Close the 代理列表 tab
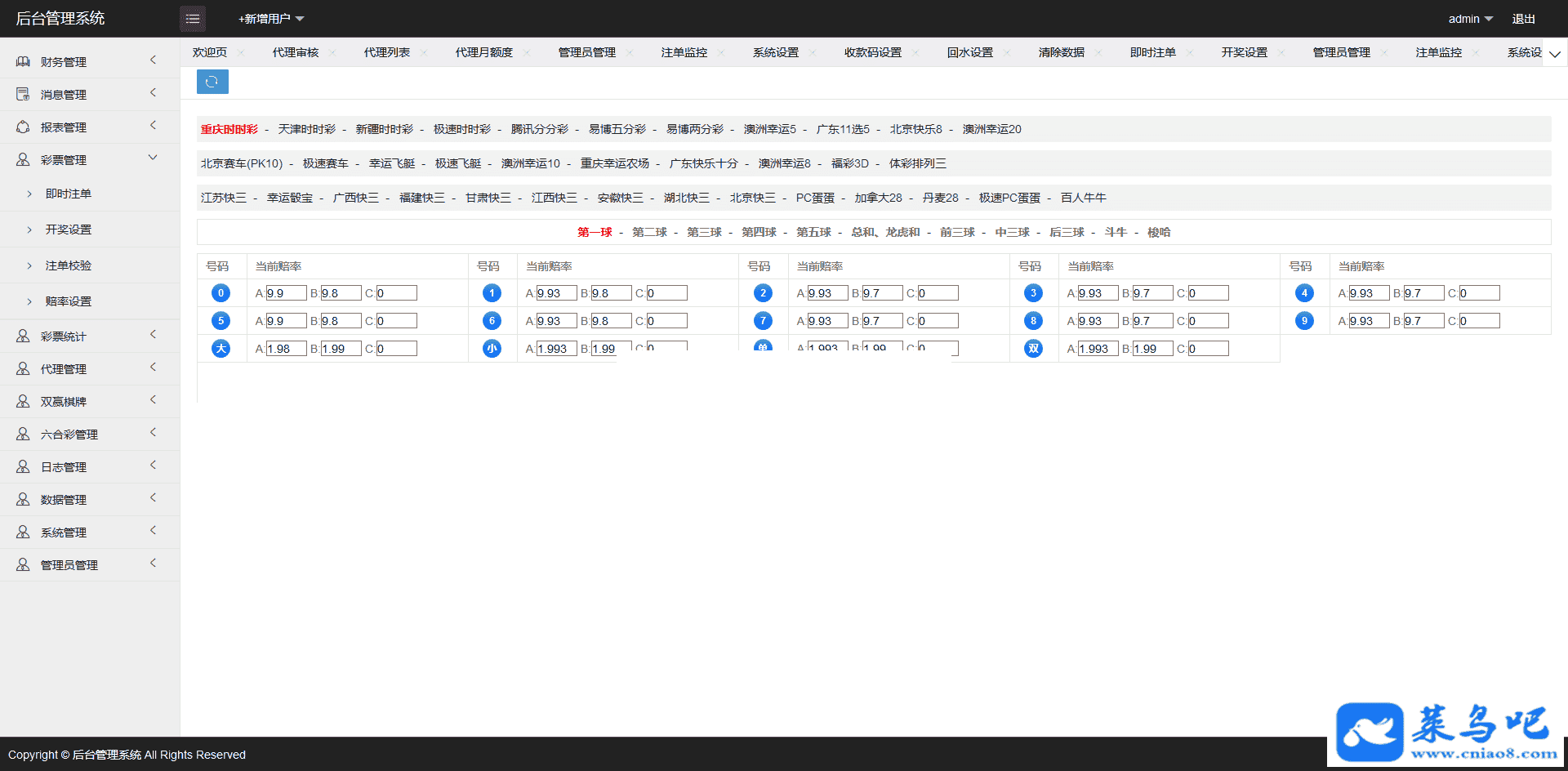 point(424,52)
